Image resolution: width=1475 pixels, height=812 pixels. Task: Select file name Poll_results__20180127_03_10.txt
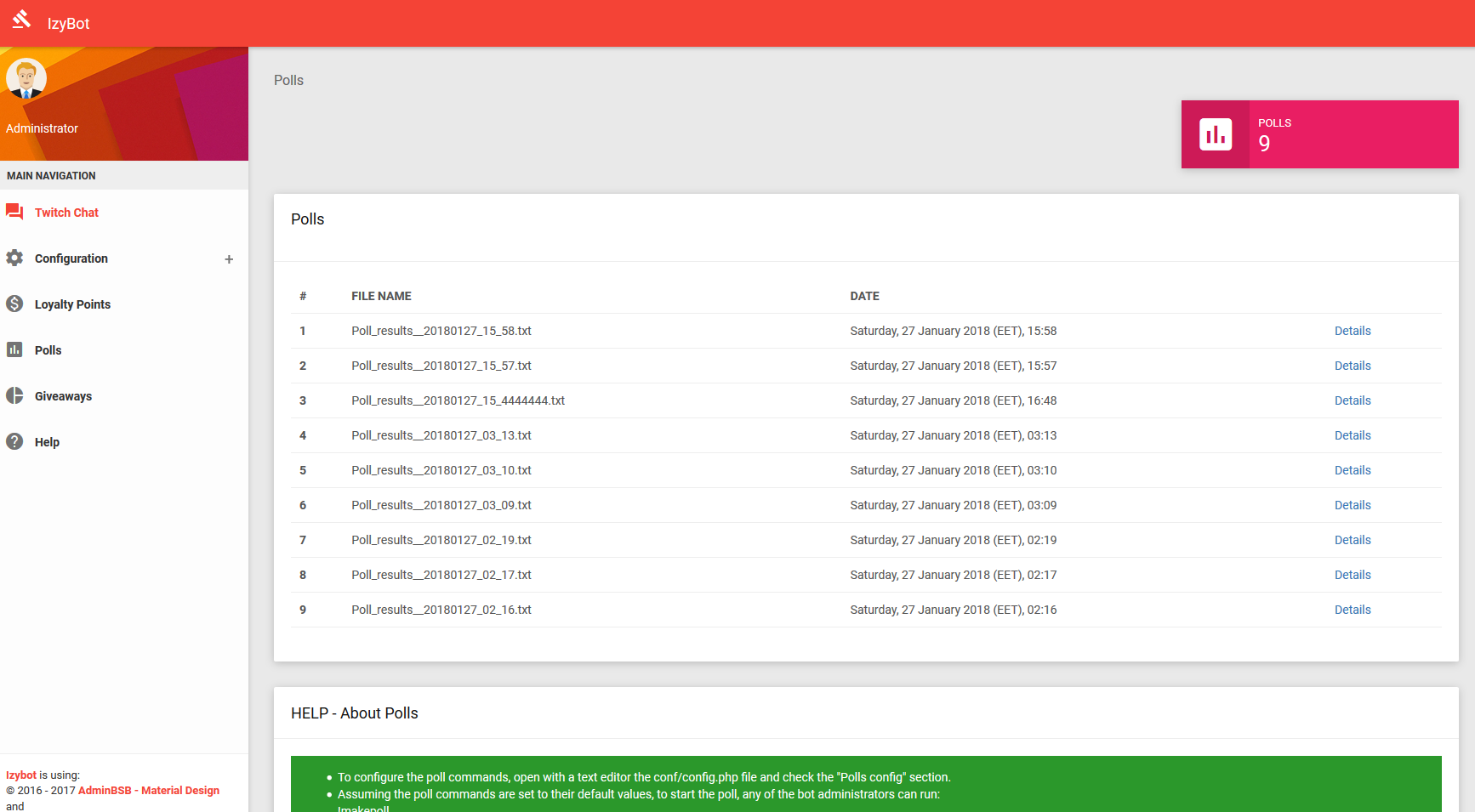(441, 470)
